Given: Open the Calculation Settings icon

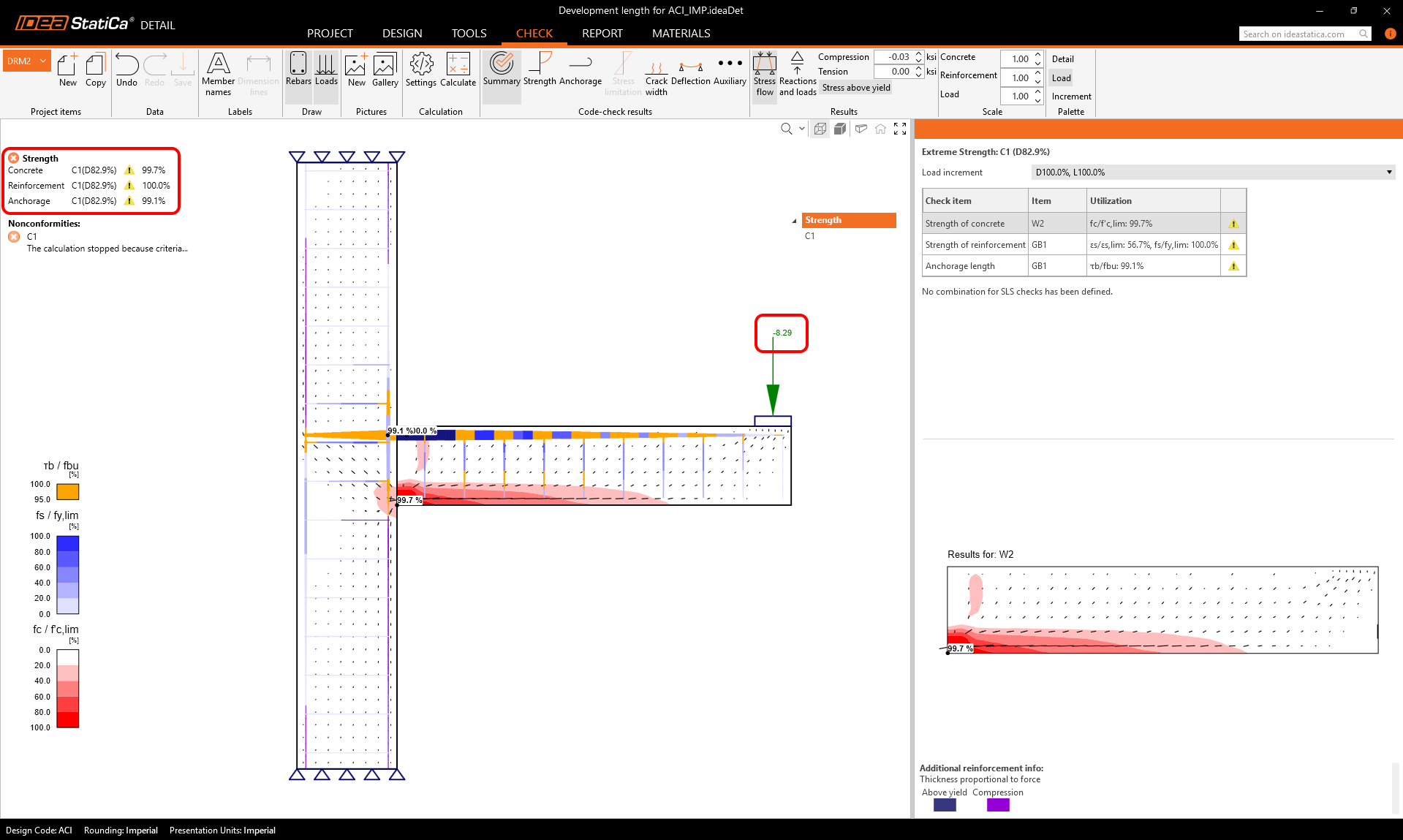Looking at the screenshot, I should click(x=421, y=70).
